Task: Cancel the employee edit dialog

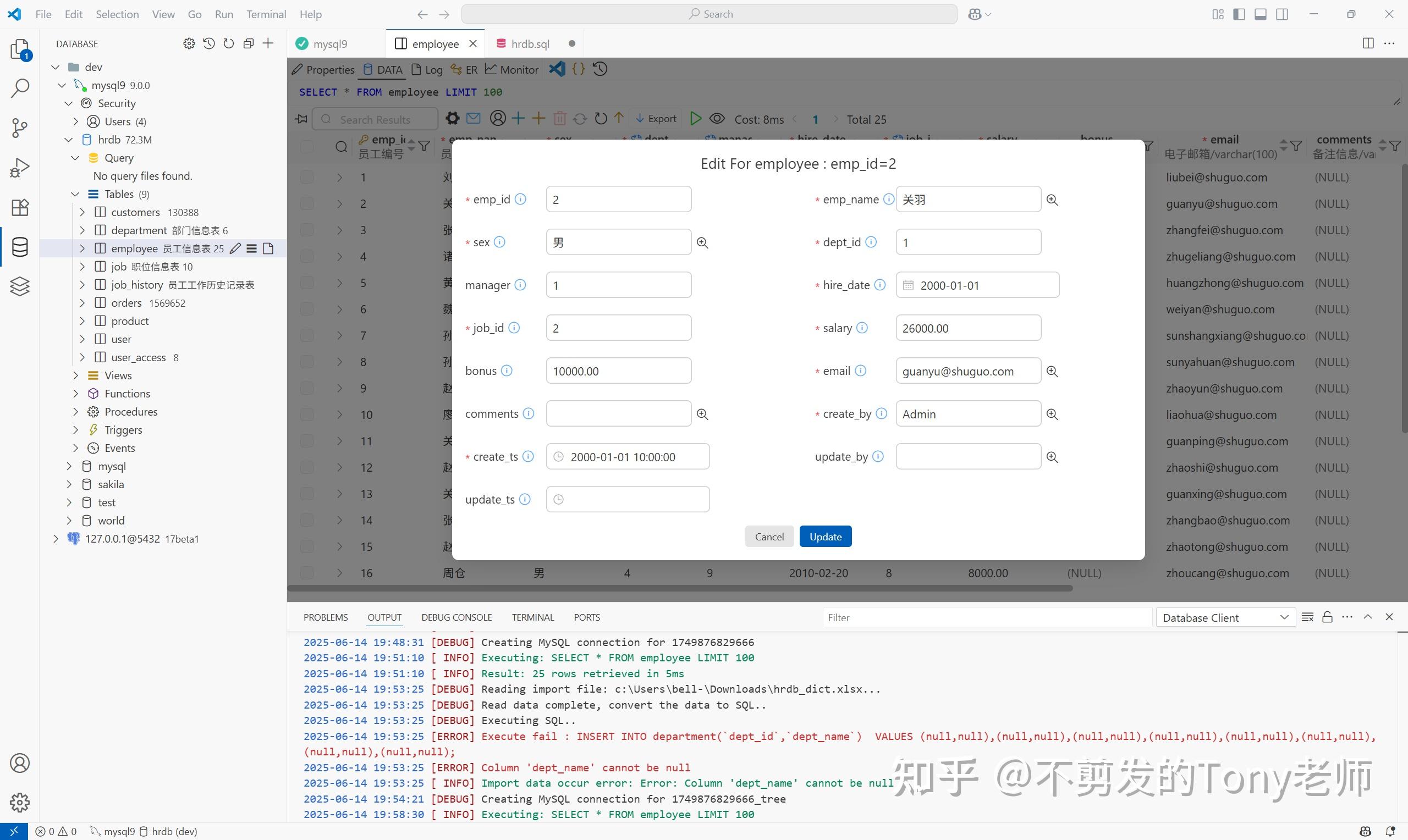Action: pos(769,536)
